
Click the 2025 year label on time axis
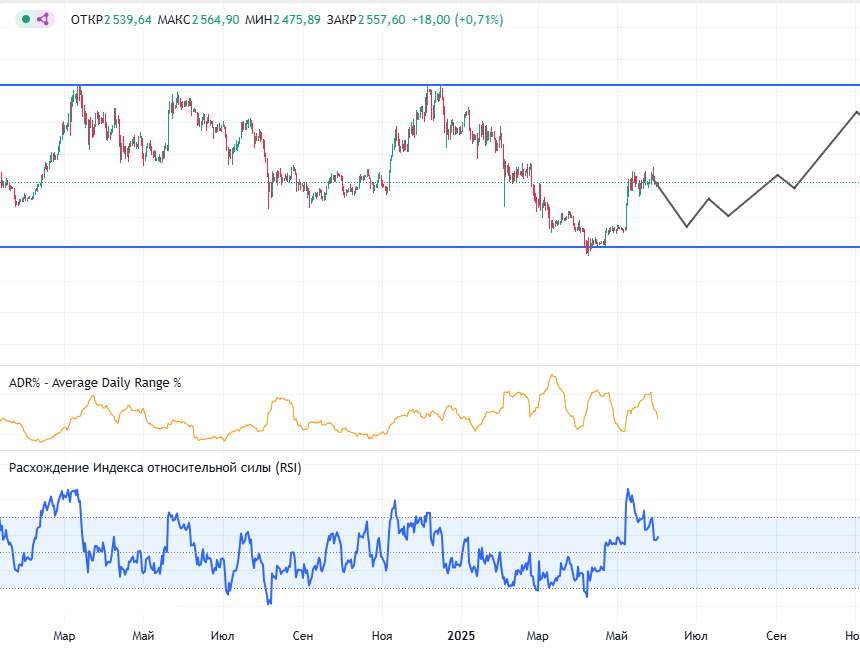tap(461, 636)
